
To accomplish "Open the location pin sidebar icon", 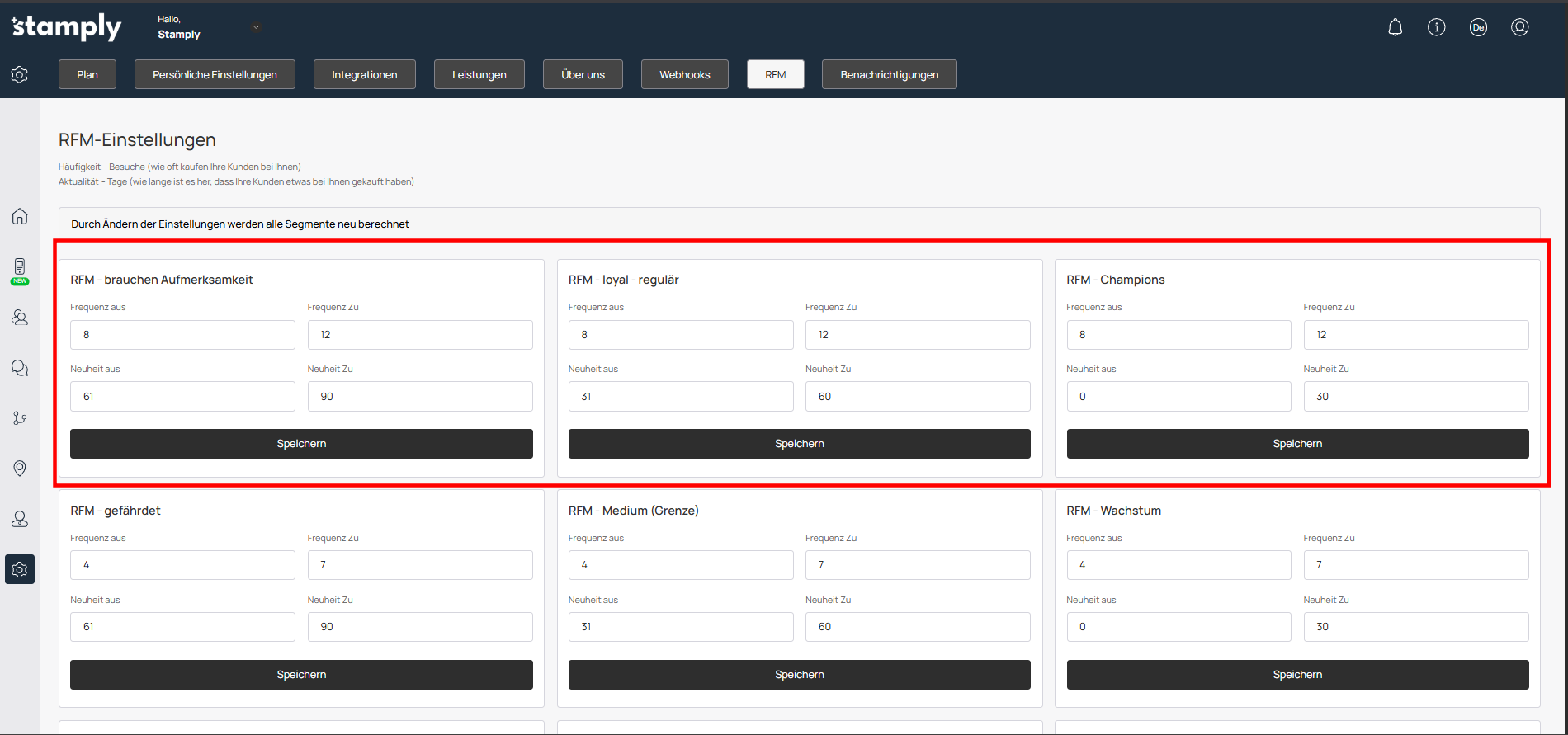I will (20, 469).
